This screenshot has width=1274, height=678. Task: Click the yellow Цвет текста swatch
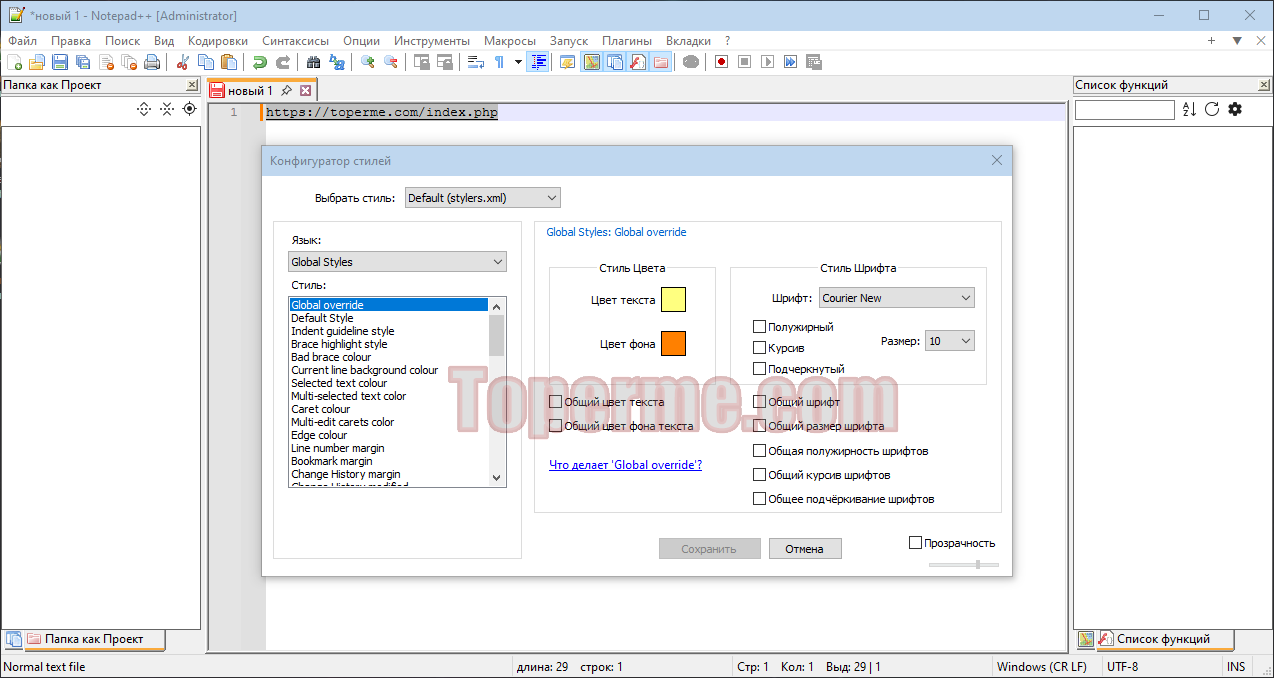pyautogui.click(x=673, y=300)
